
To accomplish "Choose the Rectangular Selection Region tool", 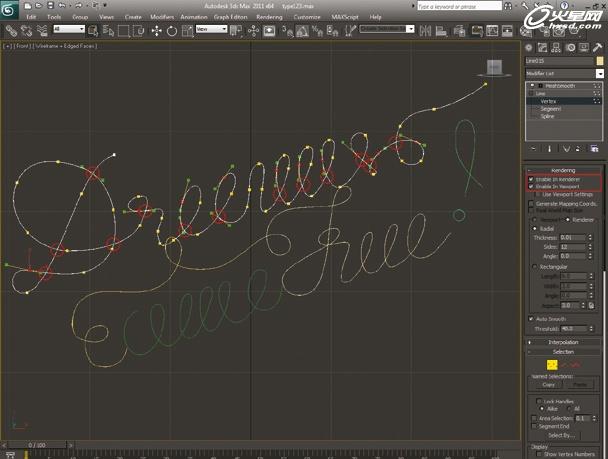I will 123,30.
